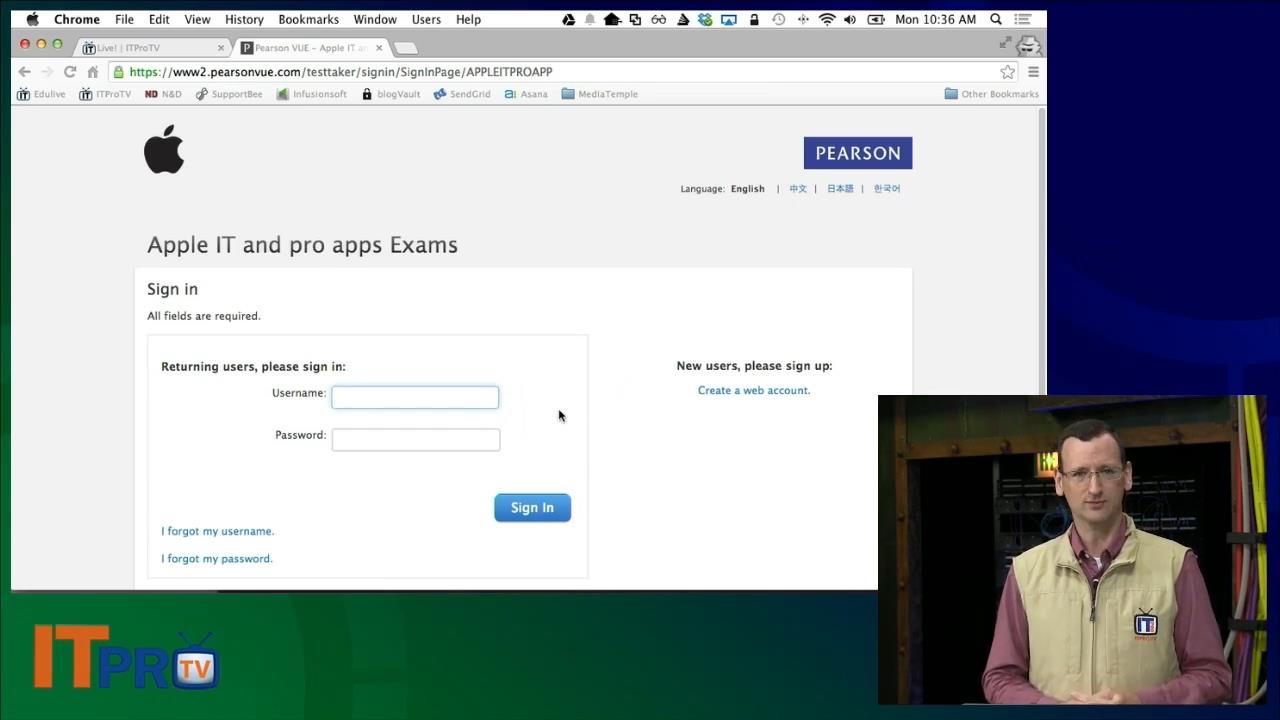Click the pearsonvue URL in the address bar

coord(341,72)
